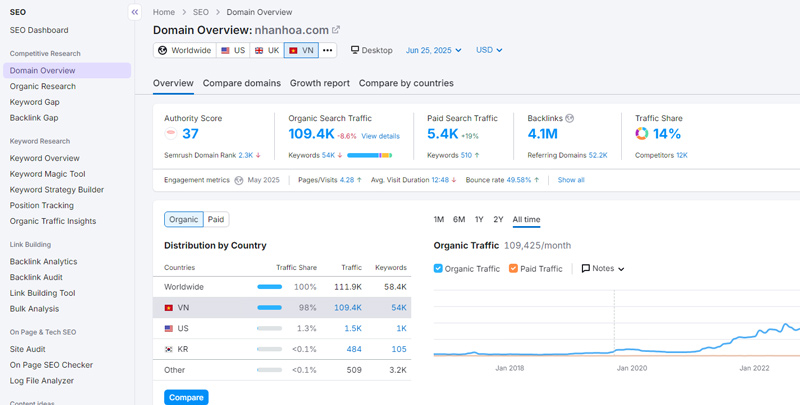Open the USD currency dropdown
800x405 pixels.
489,50
